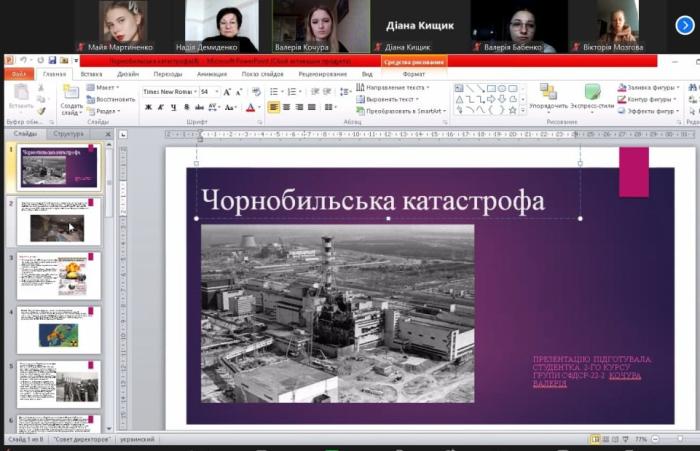Decrease font size with the small A icon

click(x=239, y=92)
